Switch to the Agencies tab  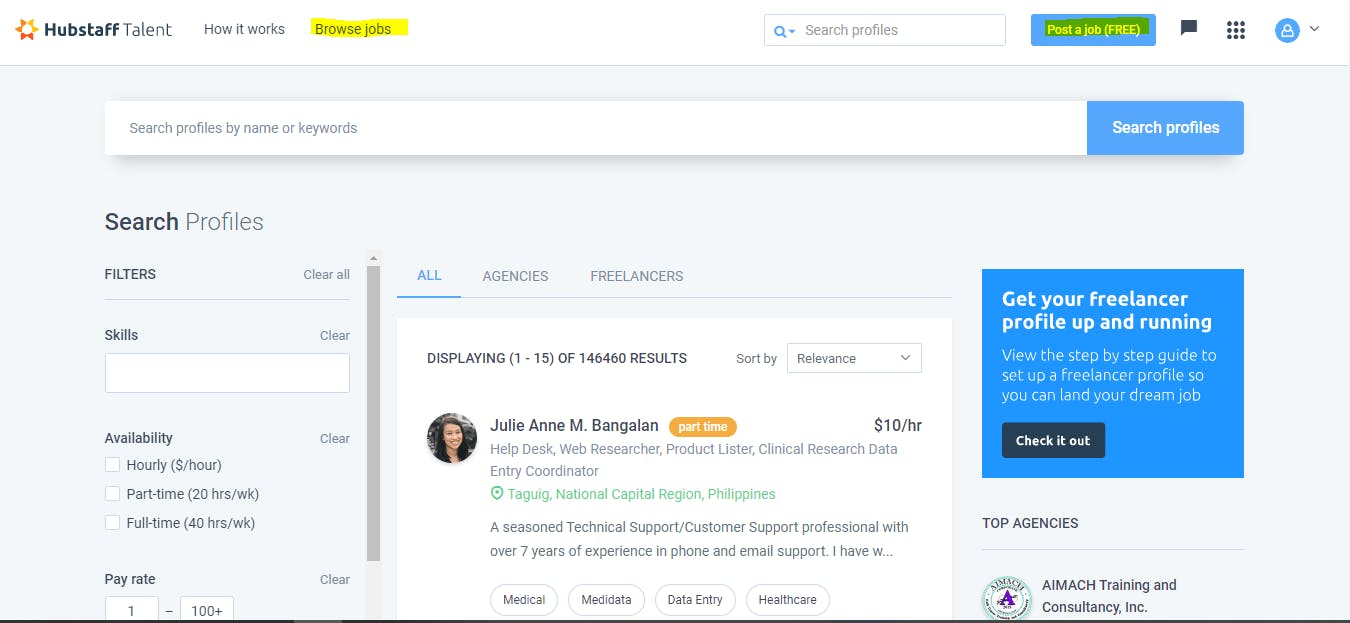pyautogui.click(x=515, y=276)
